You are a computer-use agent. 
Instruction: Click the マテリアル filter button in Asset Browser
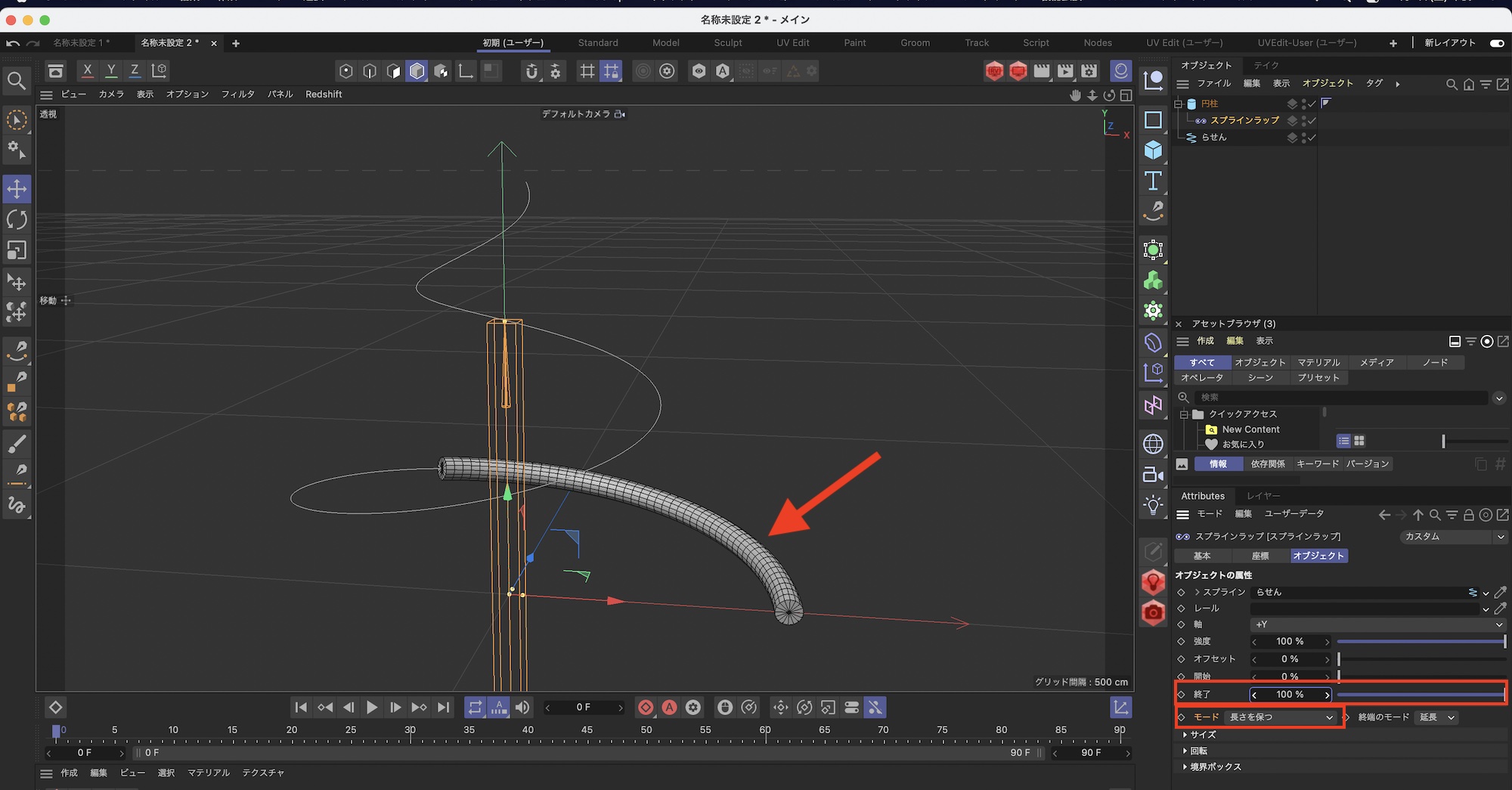(1318, 363)
